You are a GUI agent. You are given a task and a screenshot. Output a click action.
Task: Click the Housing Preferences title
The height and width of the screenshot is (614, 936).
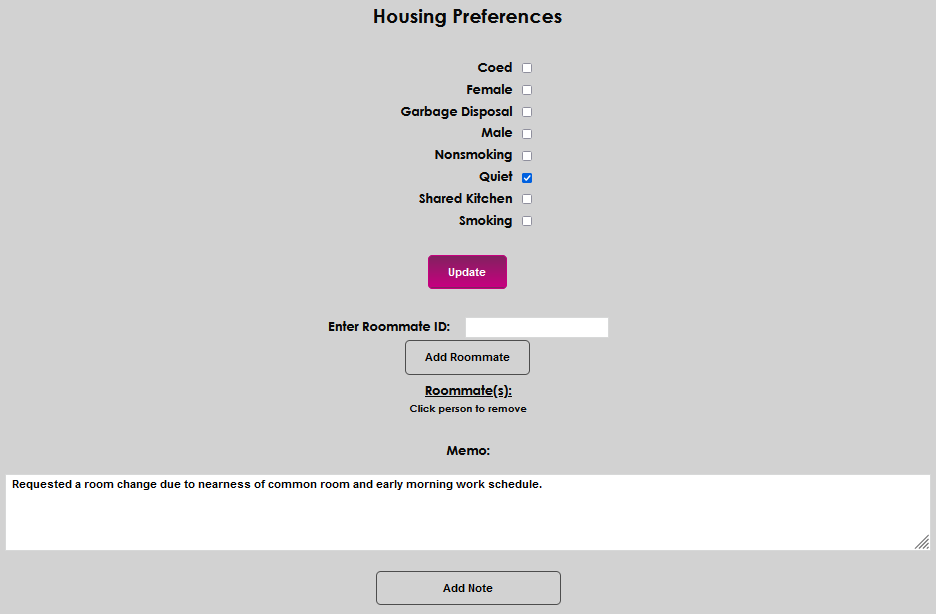click(467, 16)
